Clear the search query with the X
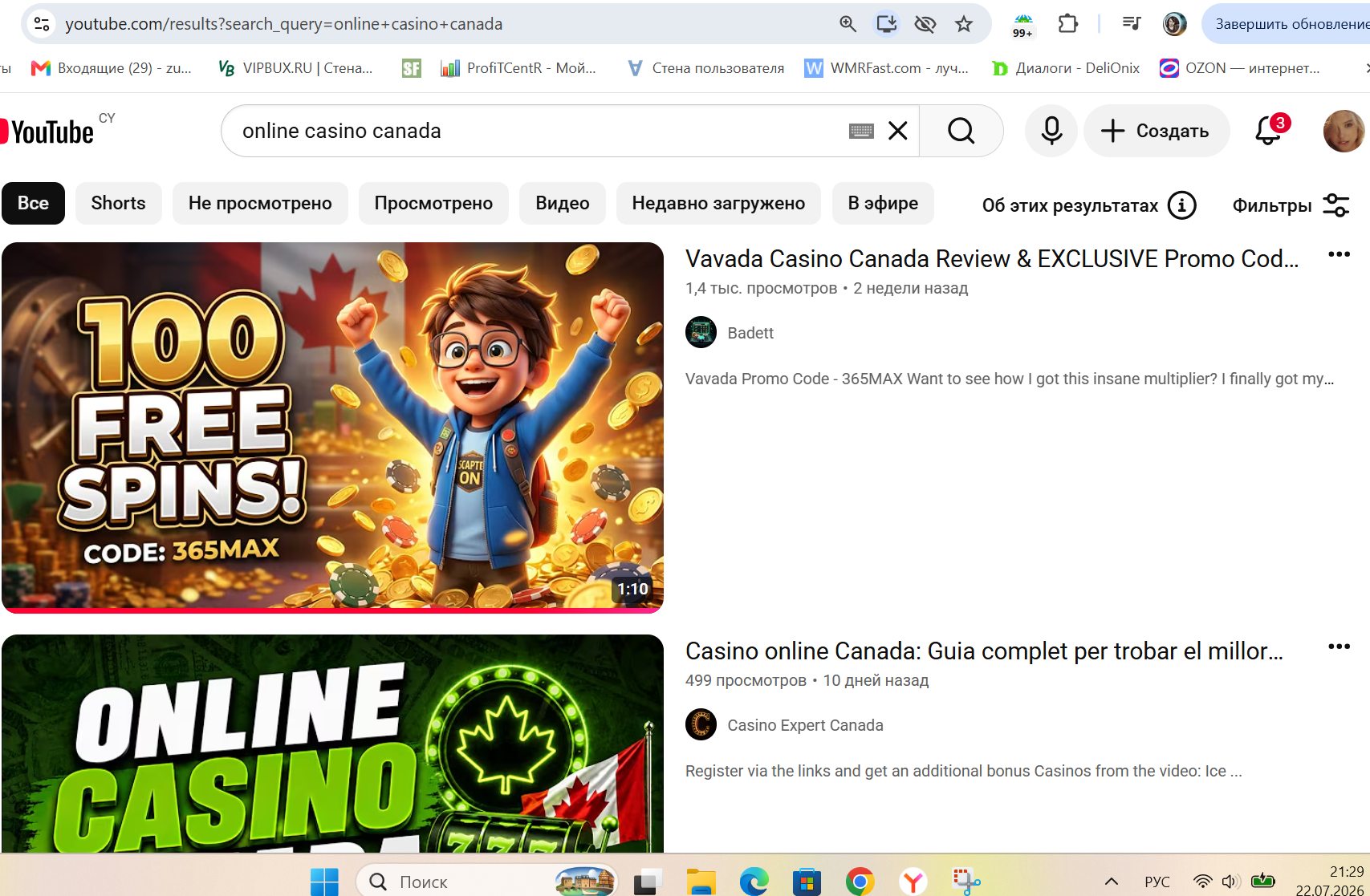The height and width of the screenshot is (896, 1370). click(x=898, y=131)
